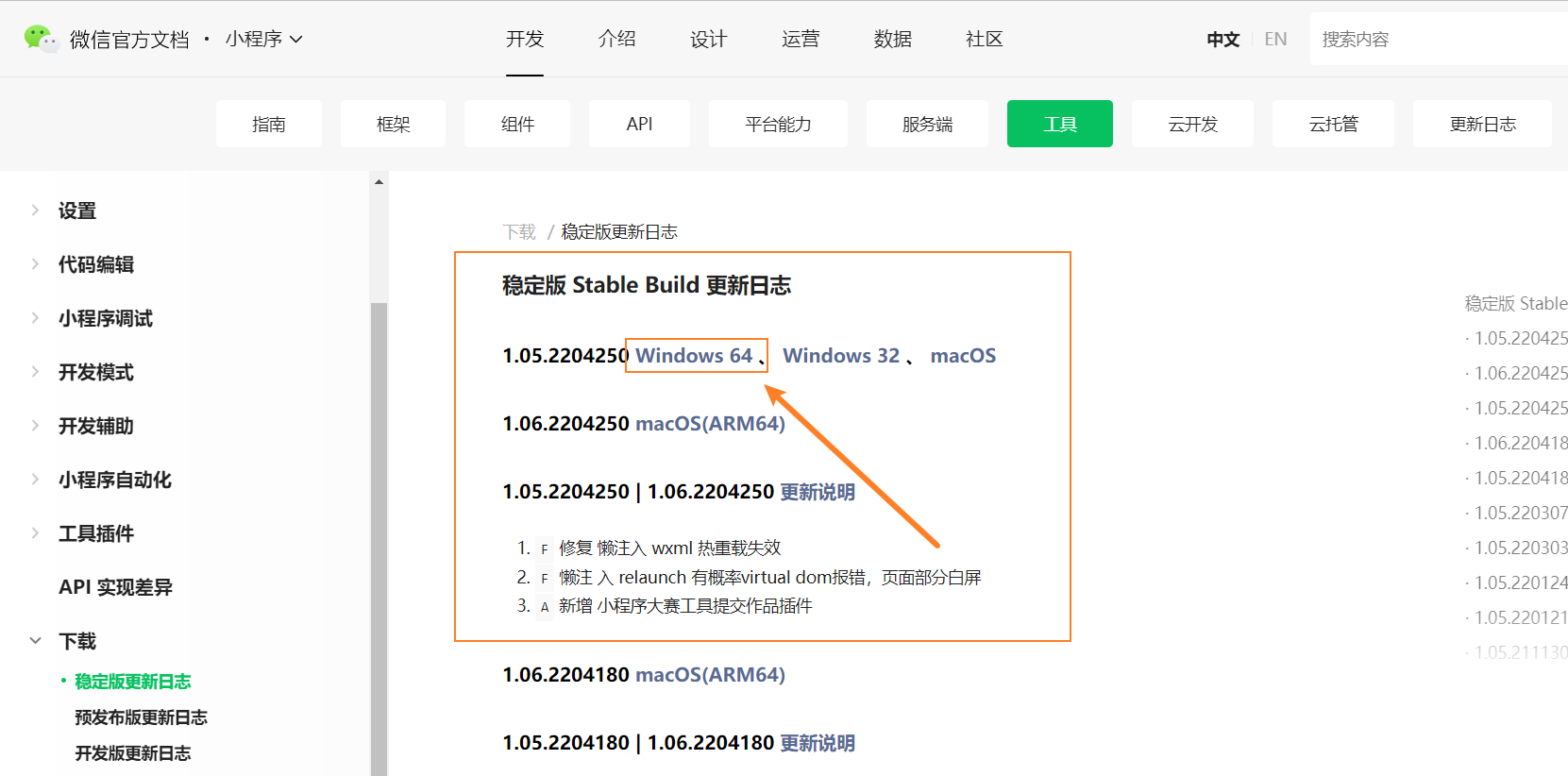This screenshot has width=1568, height=776.
Task: Jump to 1.05.220121 outline entry
Action: [x=1521, y=617]
